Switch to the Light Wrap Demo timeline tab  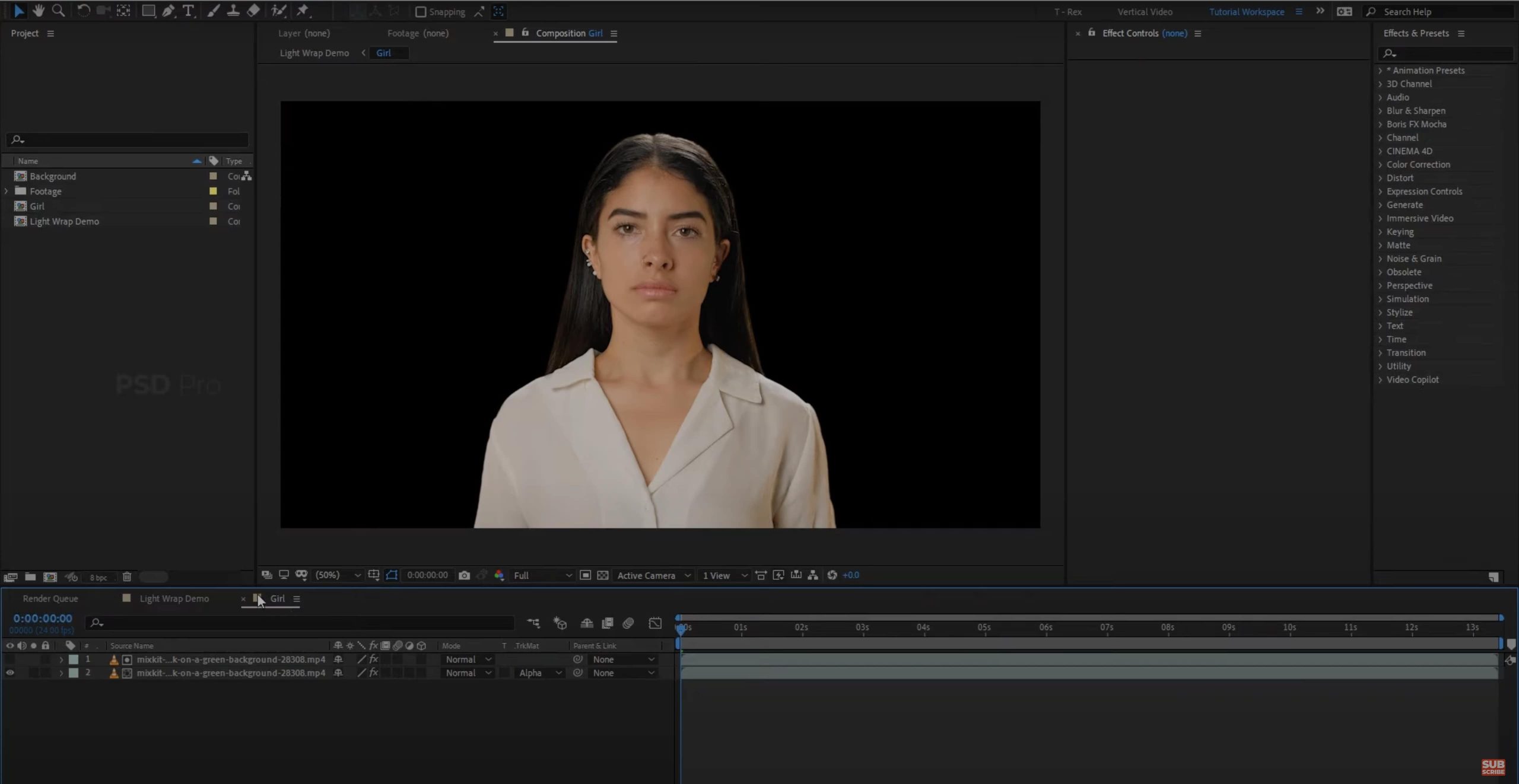point(174,598)
